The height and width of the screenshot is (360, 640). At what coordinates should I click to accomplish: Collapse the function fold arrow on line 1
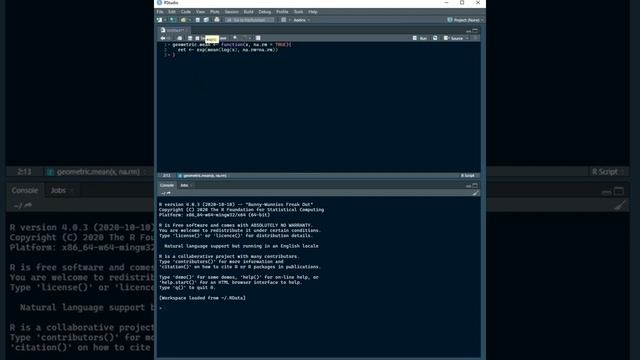(169, 44)
